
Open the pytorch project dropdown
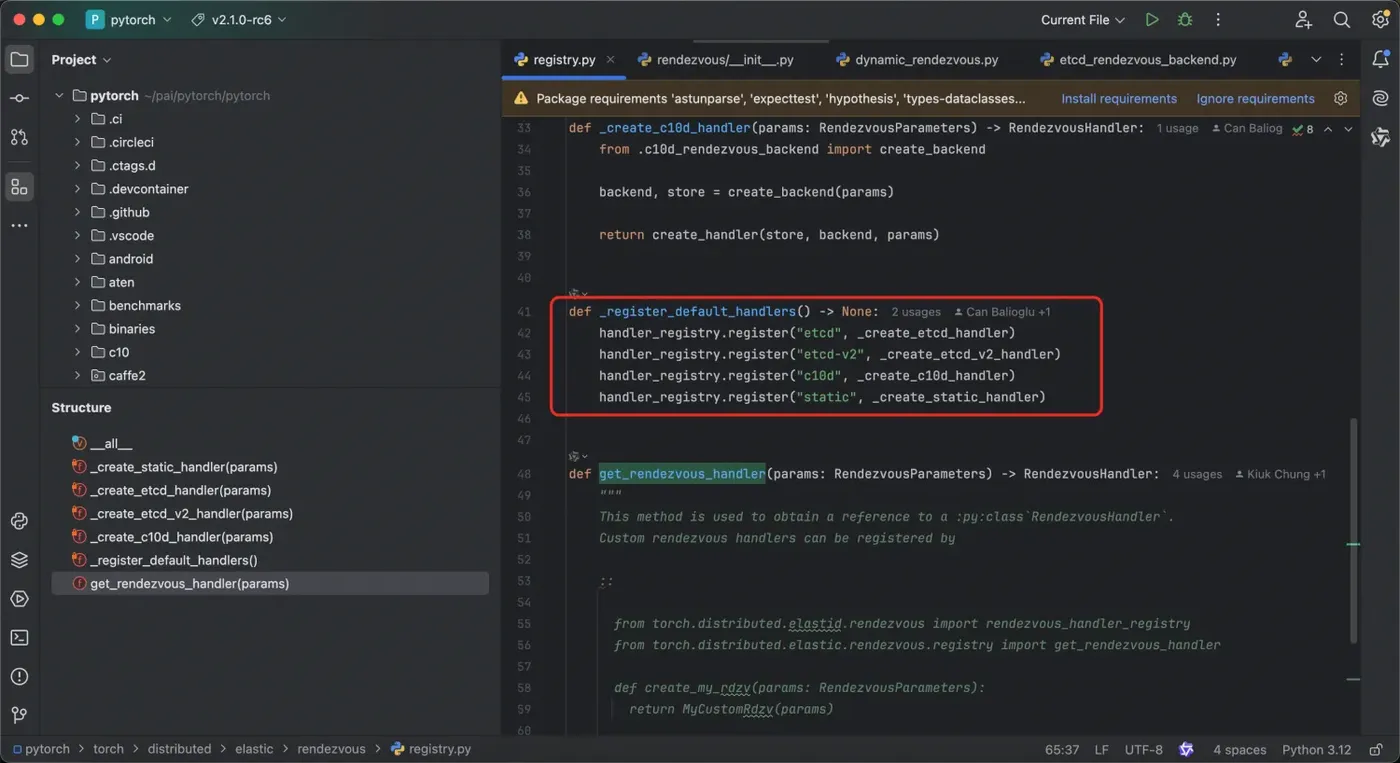click(x=129, y=20)
